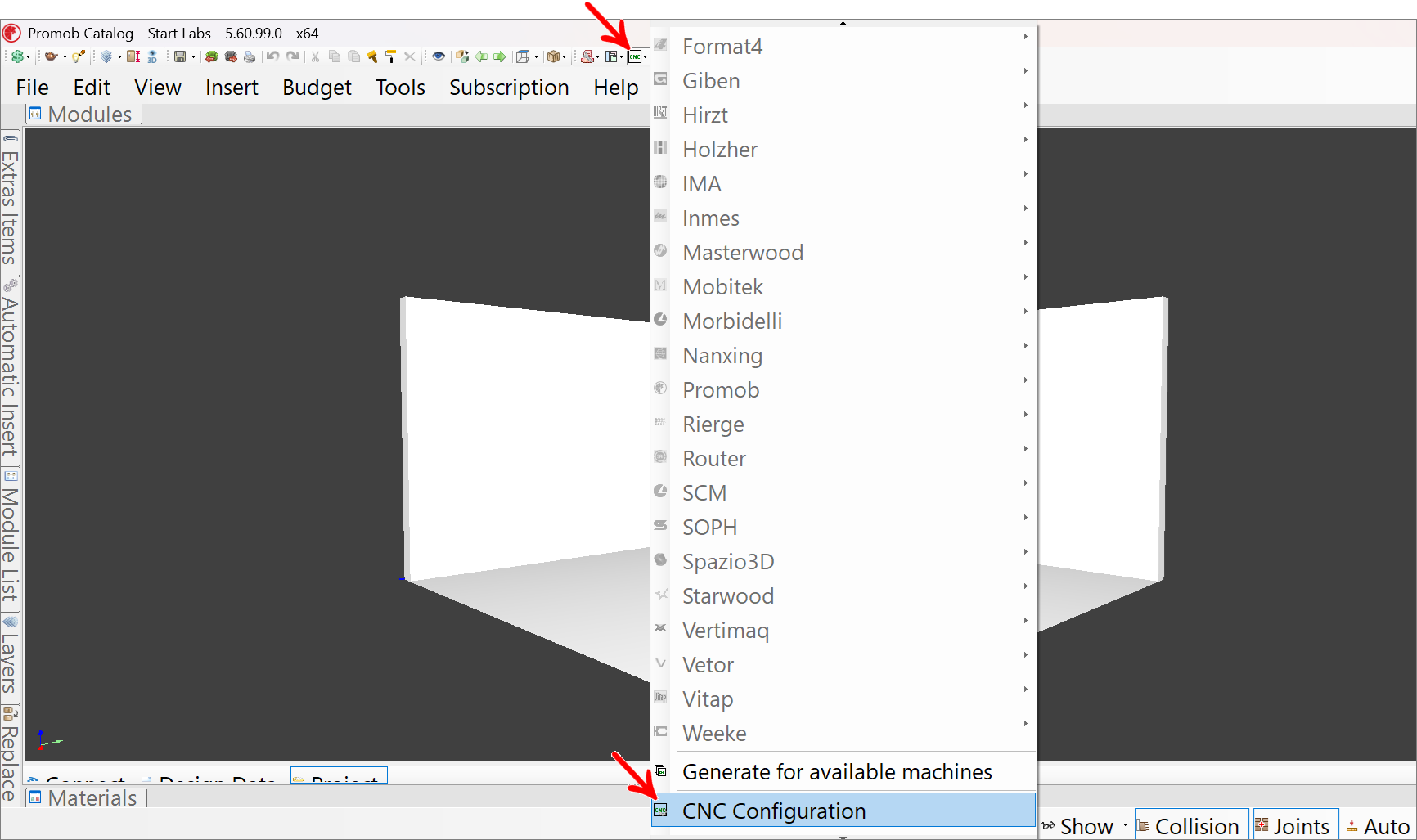
Task: Toggle the eye visibility toolbar icon
Action: [x=439, y=56]
